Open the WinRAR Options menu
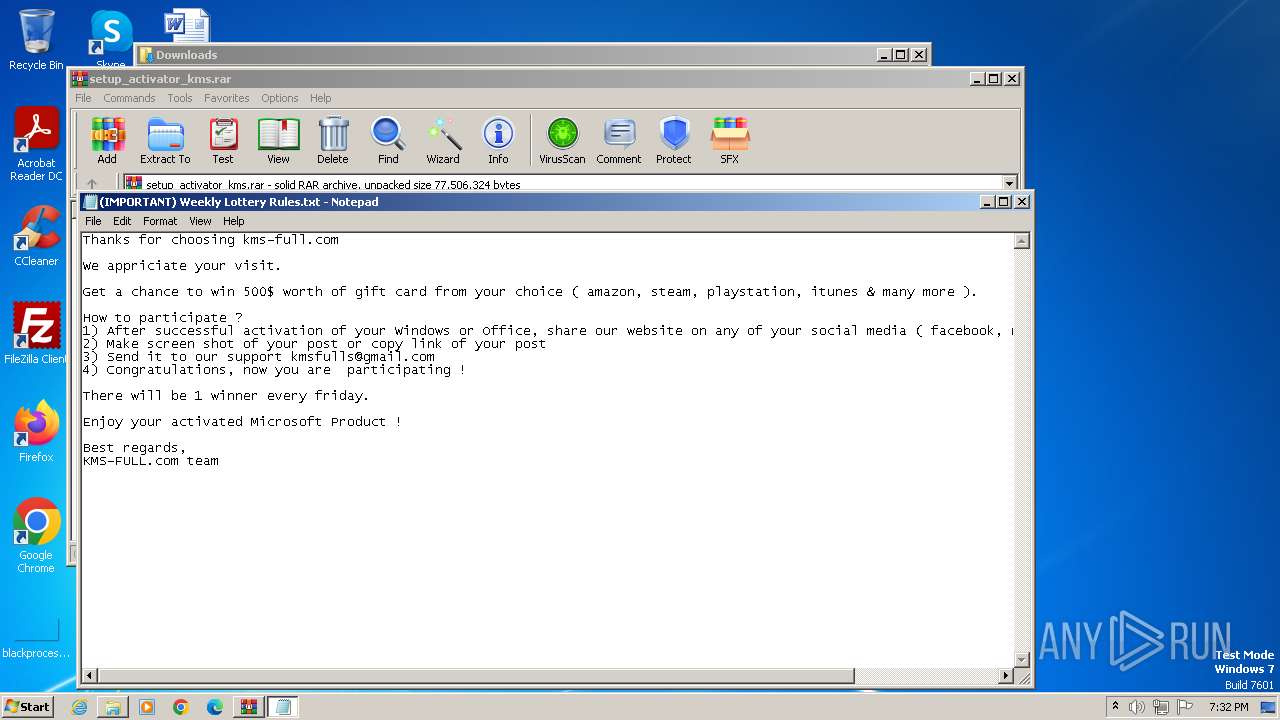The height and width of the screenshot is (720, 1280). pos(280,98)
